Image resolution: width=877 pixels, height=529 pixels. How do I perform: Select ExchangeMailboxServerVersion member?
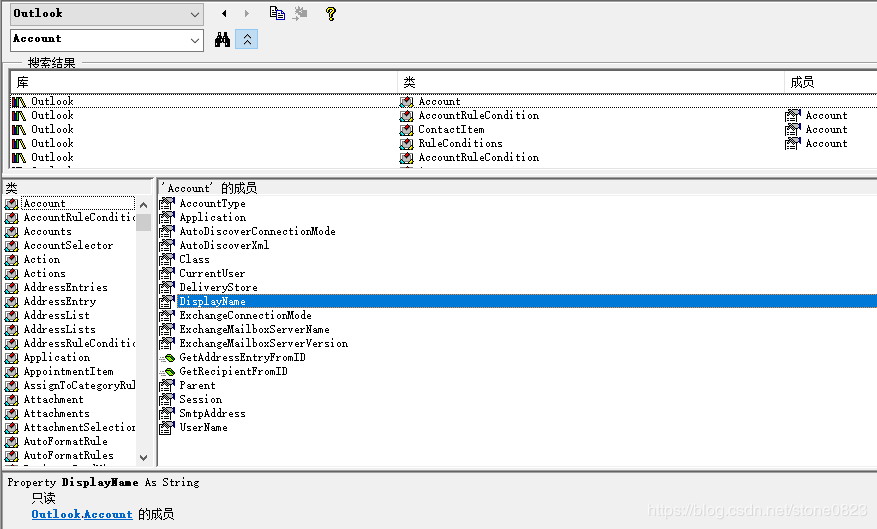tap(263, 343)
